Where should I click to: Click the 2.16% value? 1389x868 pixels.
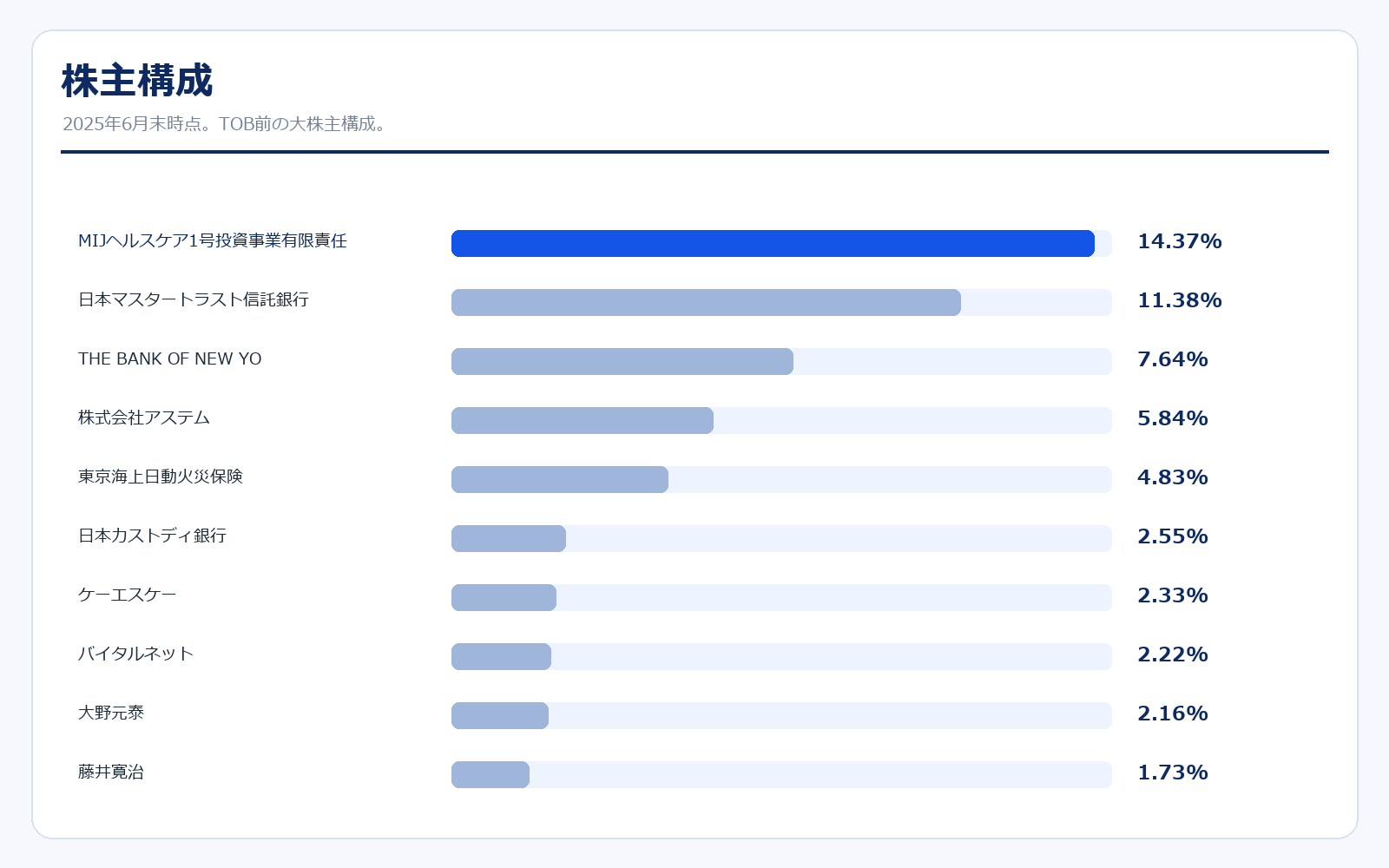click(x=1173, y=713)
